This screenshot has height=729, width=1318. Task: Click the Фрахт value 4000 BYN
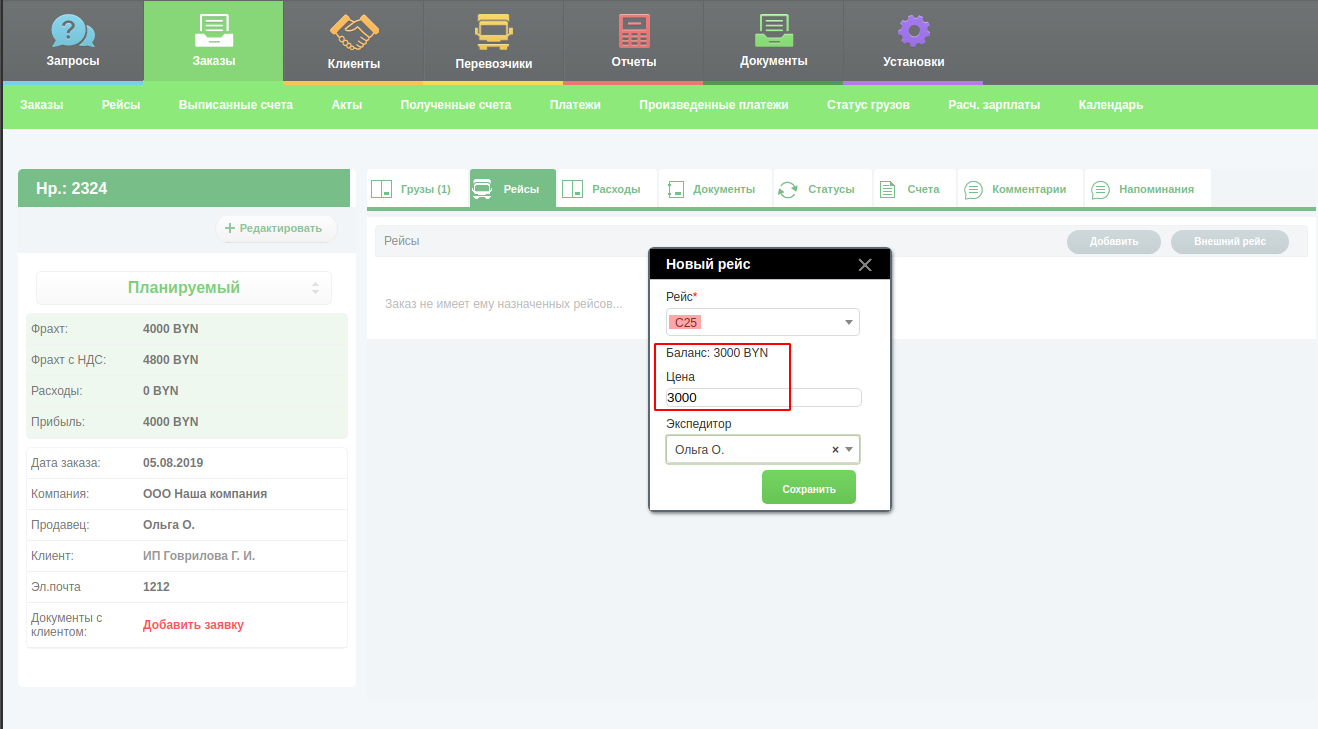[x=171, y=329]
